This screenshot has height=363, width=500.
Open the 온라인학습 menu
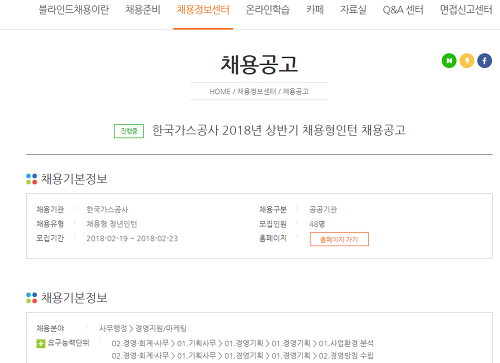pyautogui.click(x=268, y=10)
